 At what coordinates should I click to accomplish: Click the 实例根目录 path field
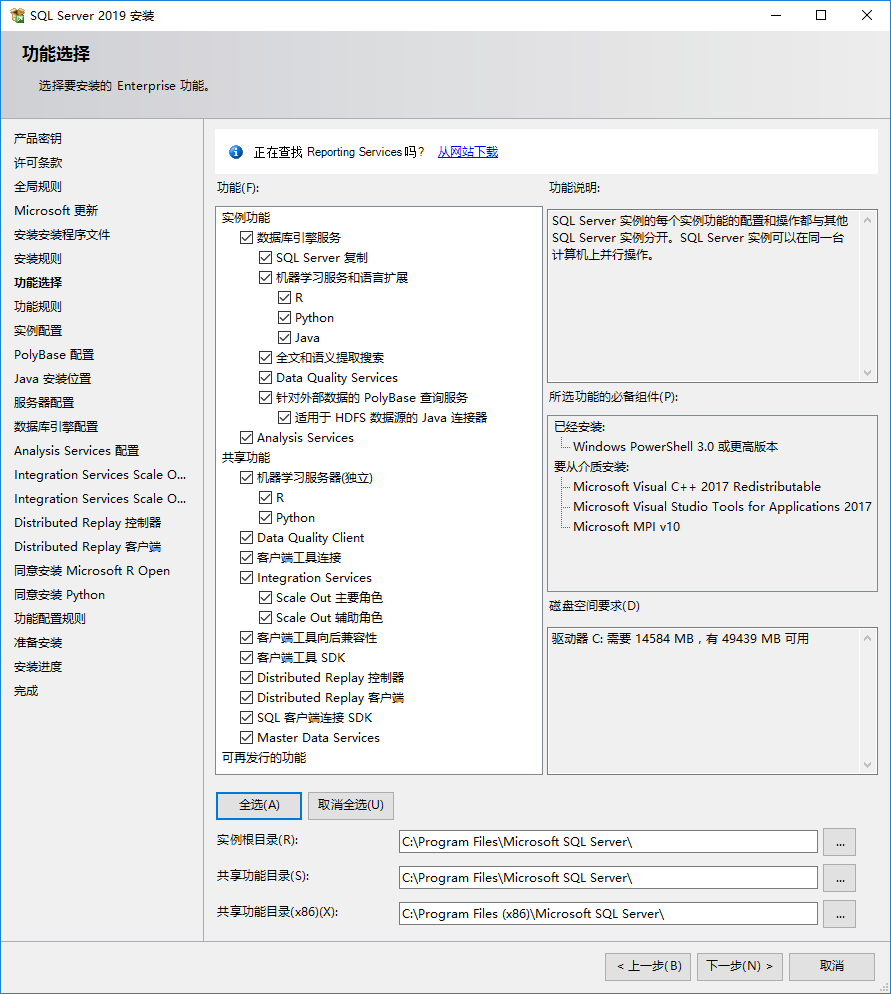pyautogui.click(x=608, y=842)
